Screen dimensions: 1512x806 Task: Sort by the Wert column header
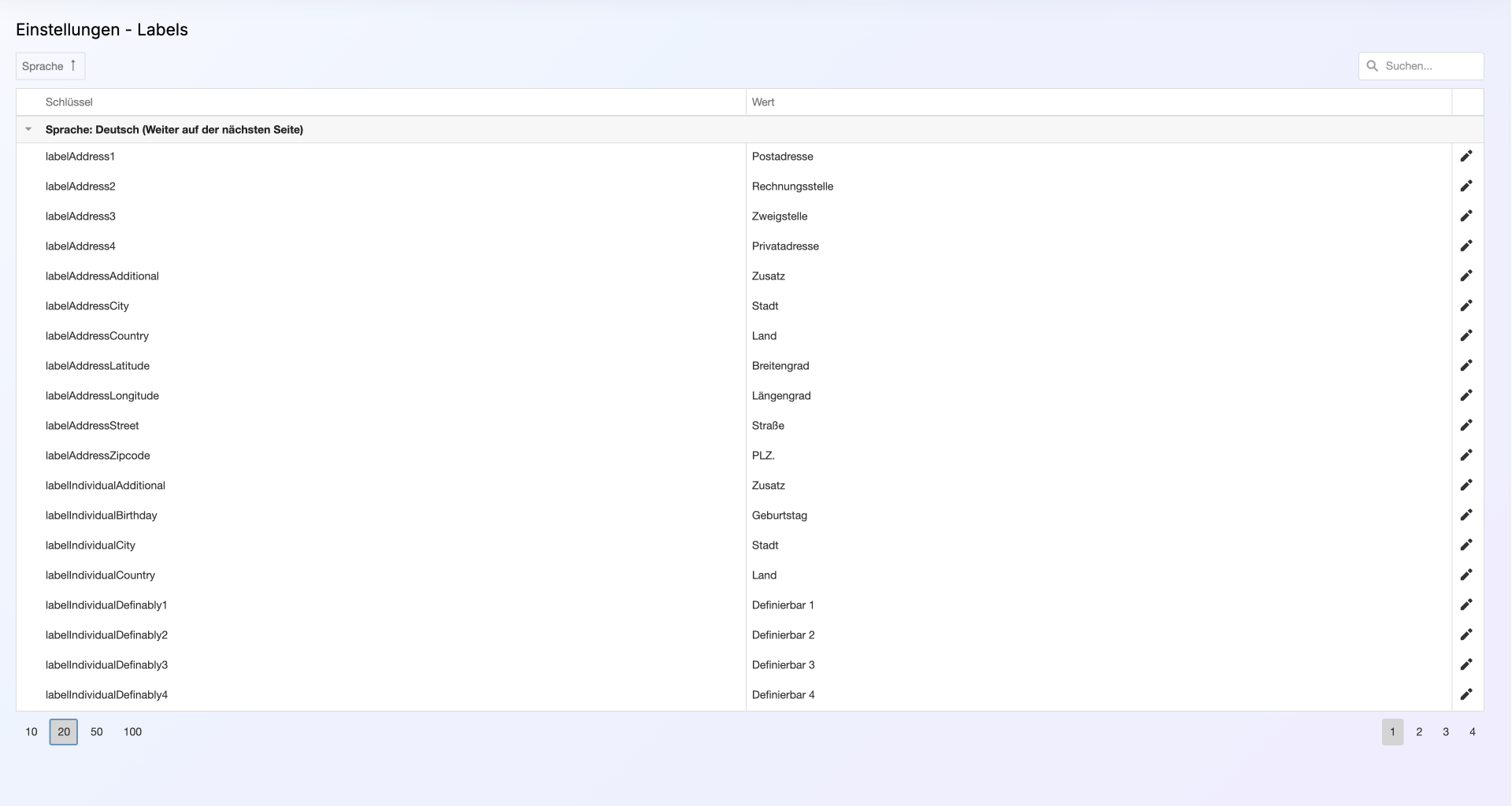point(763,102)
